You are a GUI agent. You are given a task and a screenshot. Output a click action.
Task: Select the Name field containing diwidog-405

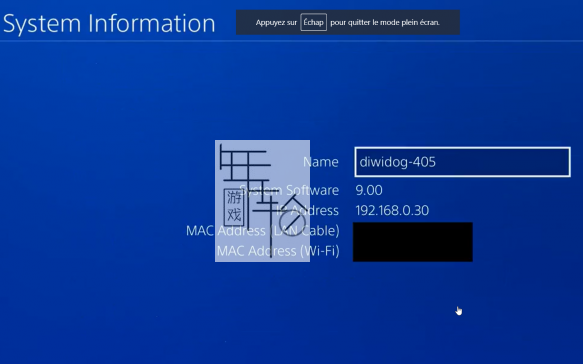point(462,162)
